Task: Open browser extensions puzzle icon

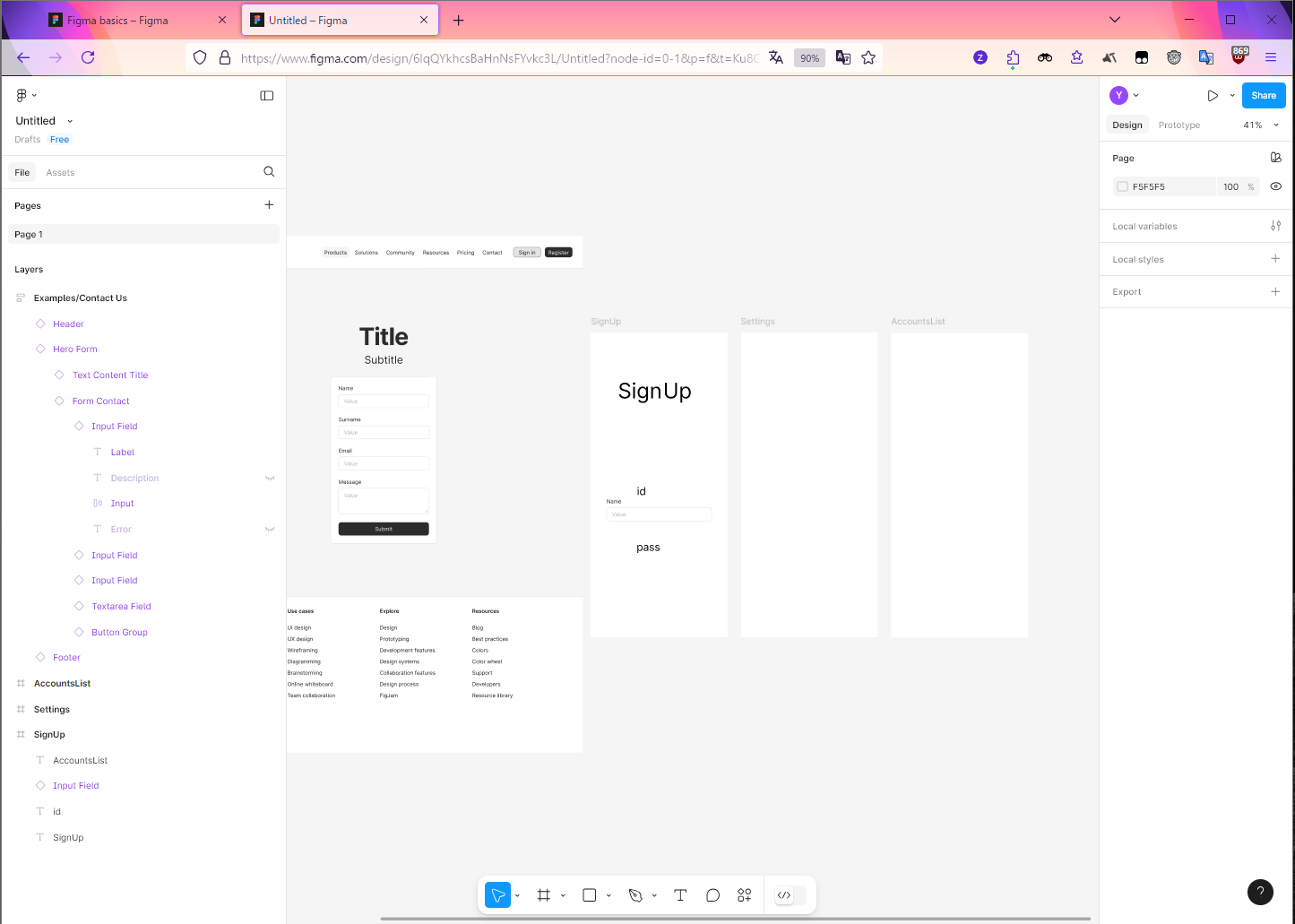Action: (x=1013, y=57)
